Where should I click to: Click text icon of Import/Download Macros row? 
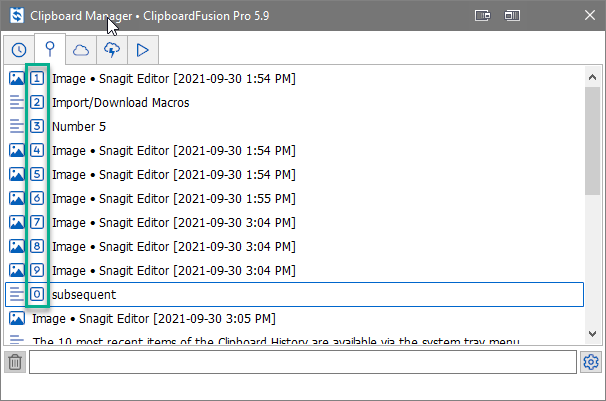pos(17,102)
